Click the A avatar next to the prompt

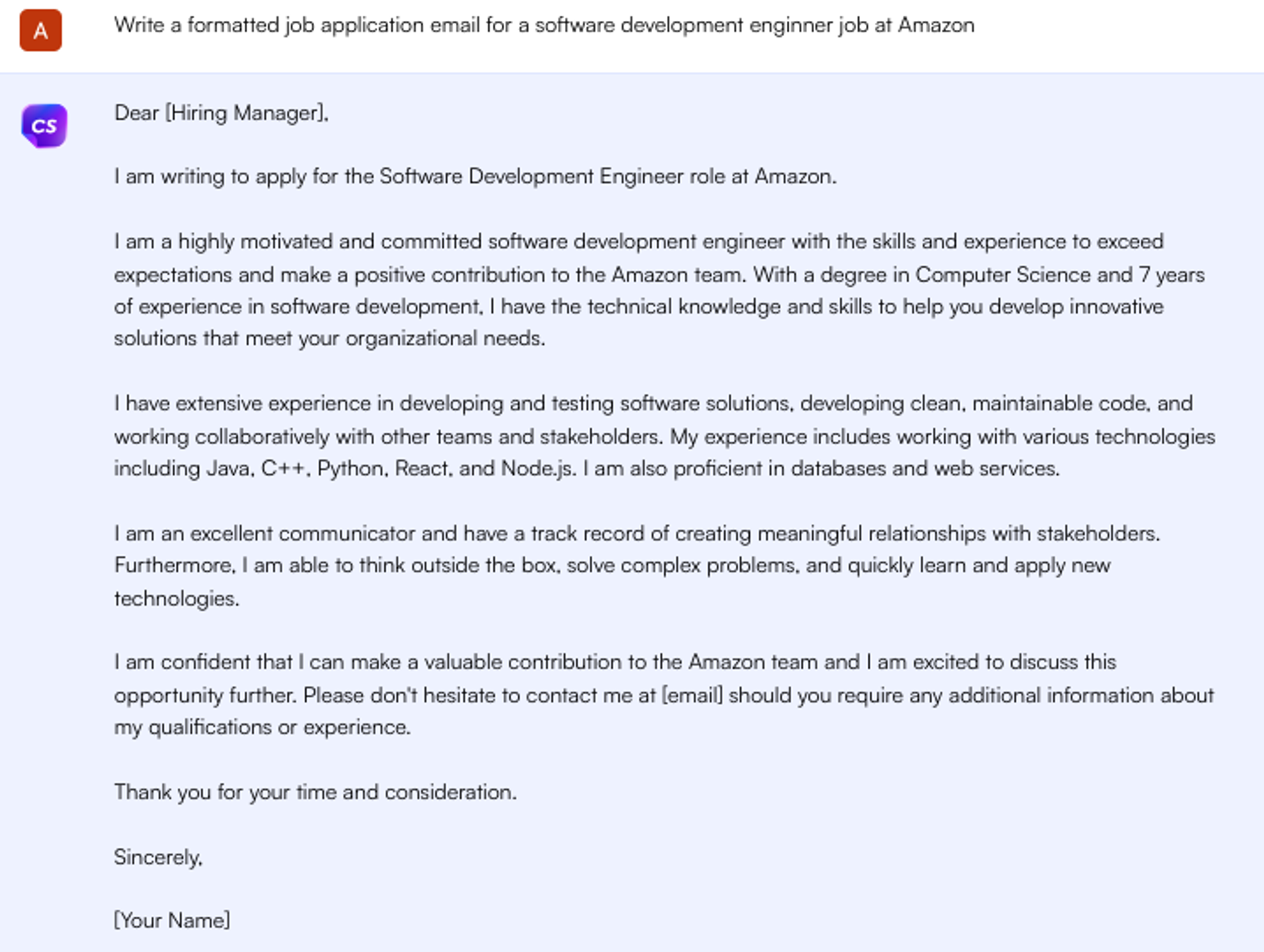(x=40, y=30)
